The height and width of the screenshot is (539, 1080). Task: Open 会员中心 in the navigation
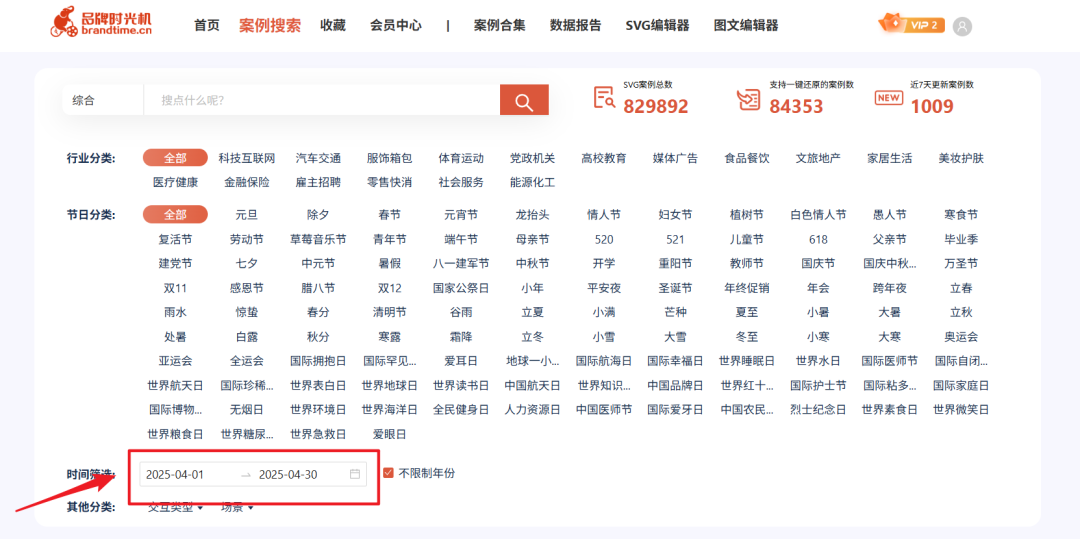[396, 25]
